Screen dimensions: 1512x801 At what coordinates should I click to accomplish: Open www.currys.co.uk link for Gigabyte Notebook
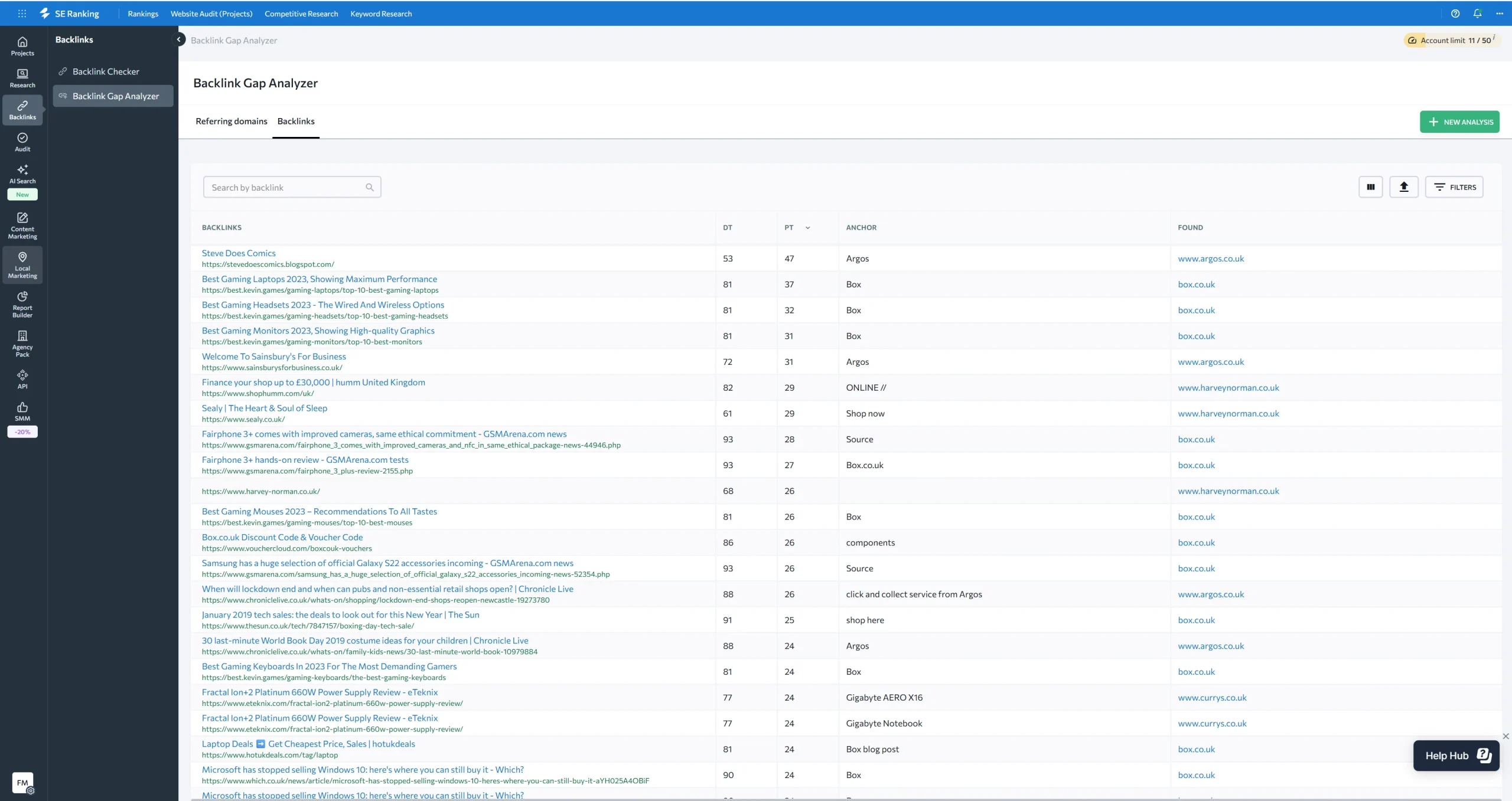click(x=1211, y=723)
